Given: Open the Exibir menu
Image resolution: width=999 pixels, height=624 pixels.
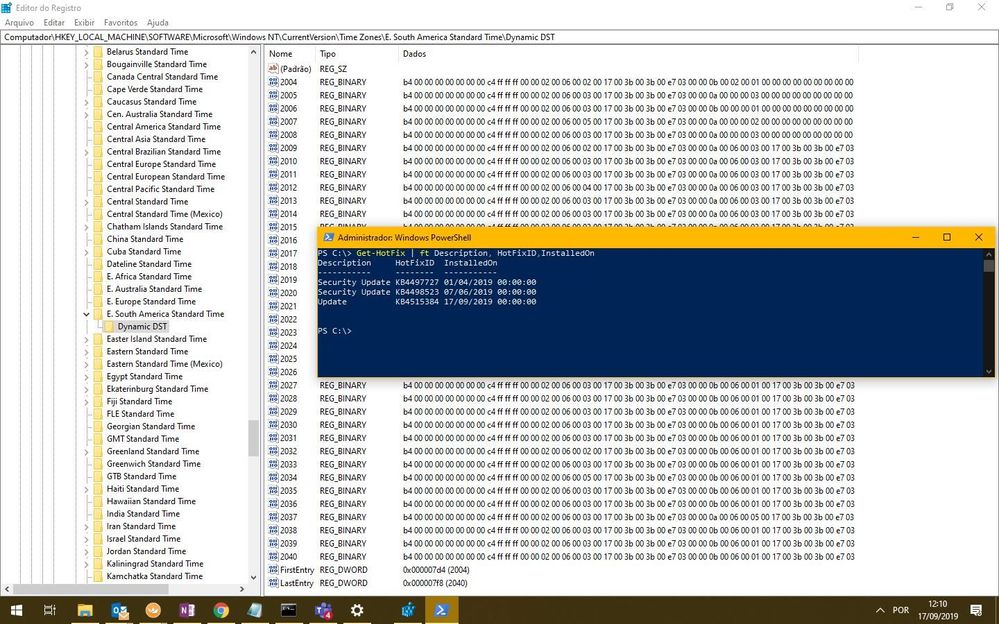Looking at the screenshot, I should coord(84,22).
